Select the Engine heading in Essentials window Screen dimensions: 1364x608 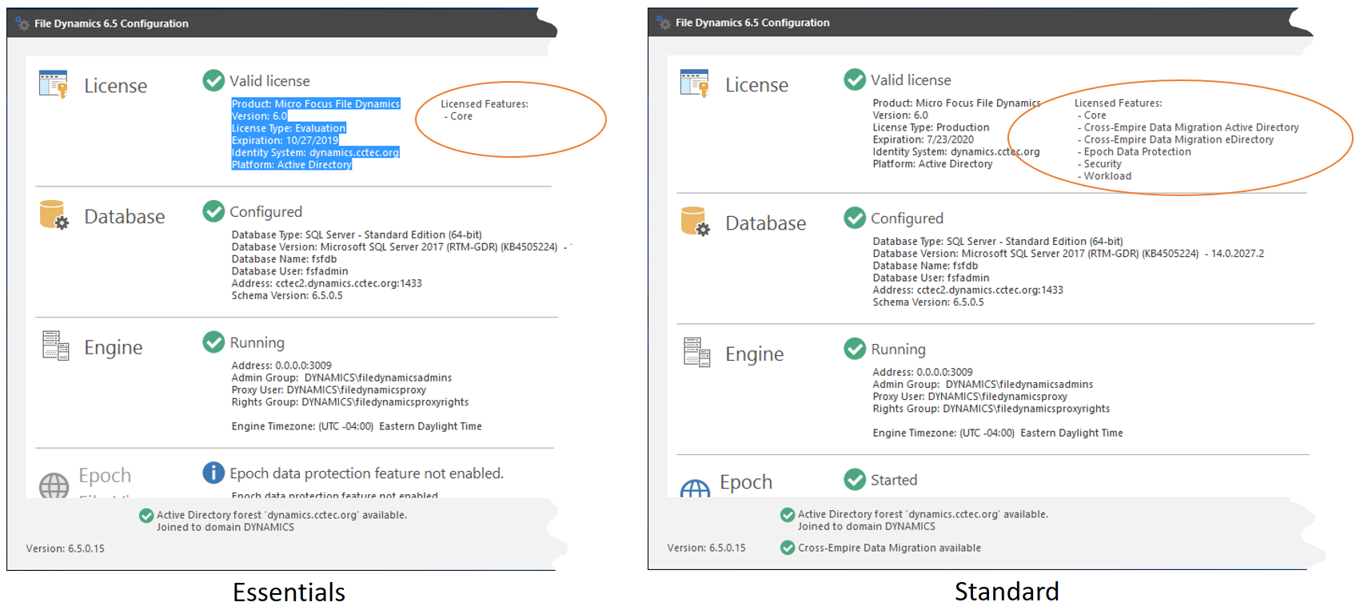click(113, 348)
